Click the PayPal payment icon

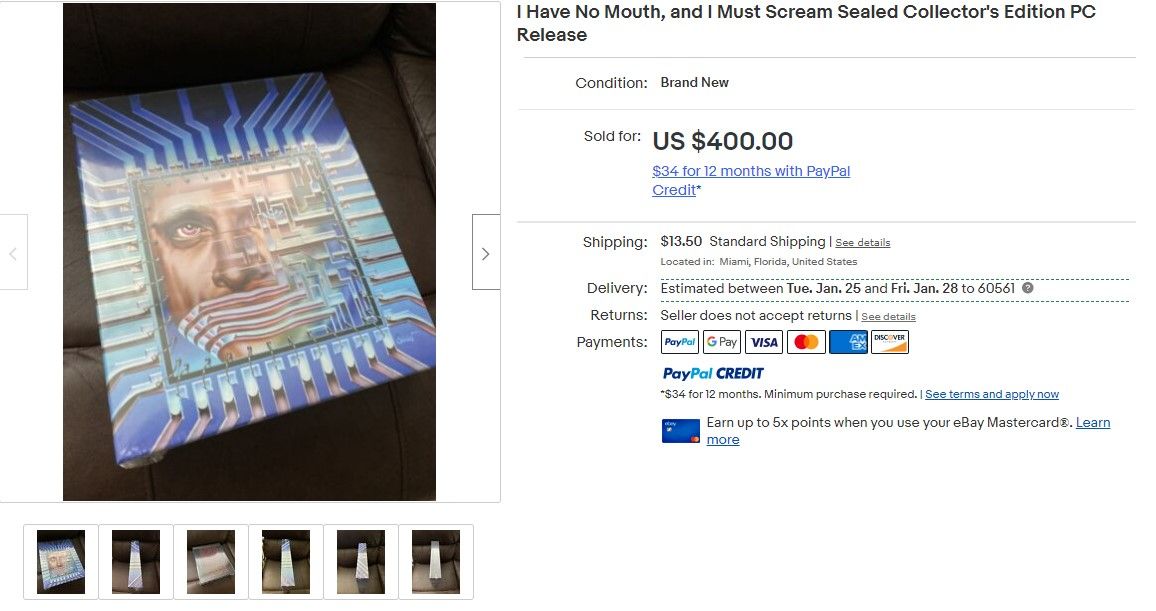(680, 342)
